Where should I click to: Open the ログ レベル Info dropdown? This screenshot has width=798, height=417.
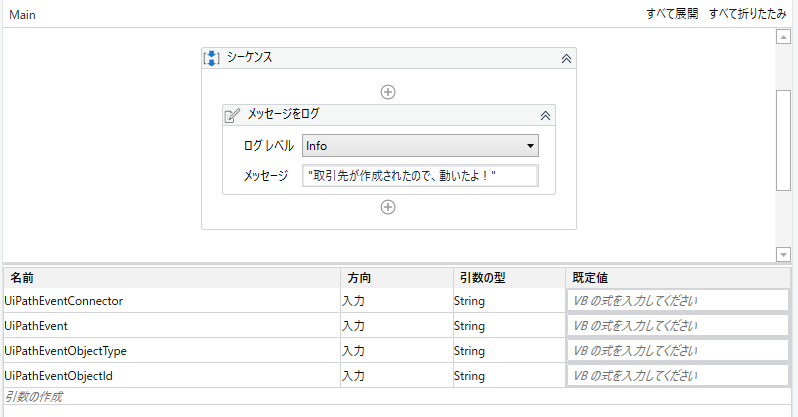pos(420,146)
